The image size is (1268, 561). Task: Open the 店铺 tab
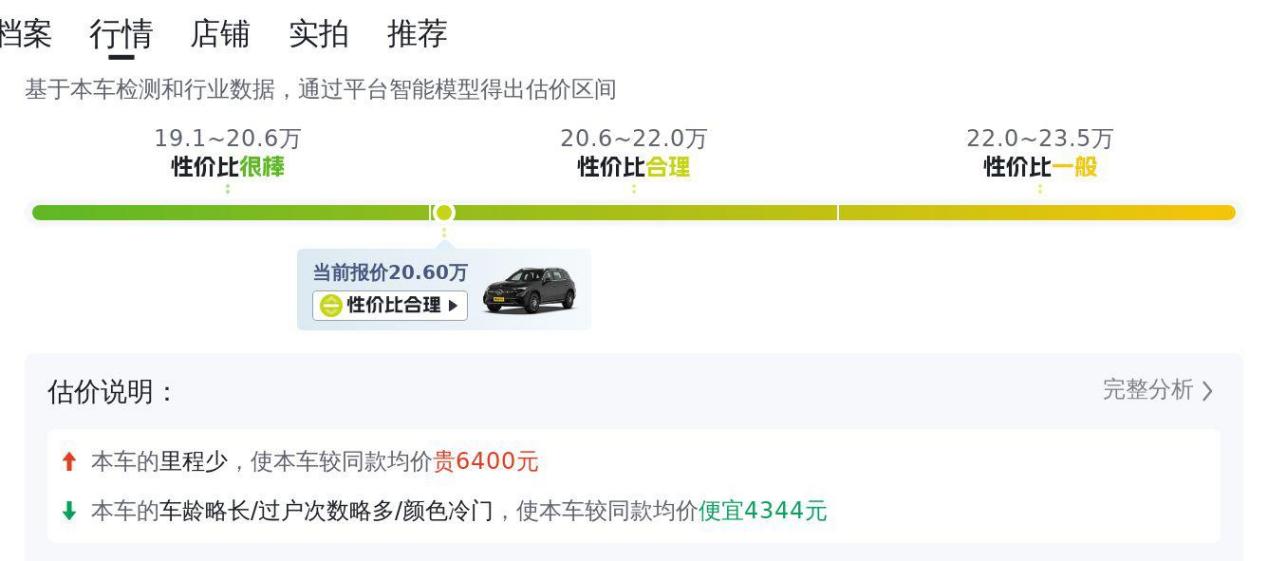(x=219, y=35)
